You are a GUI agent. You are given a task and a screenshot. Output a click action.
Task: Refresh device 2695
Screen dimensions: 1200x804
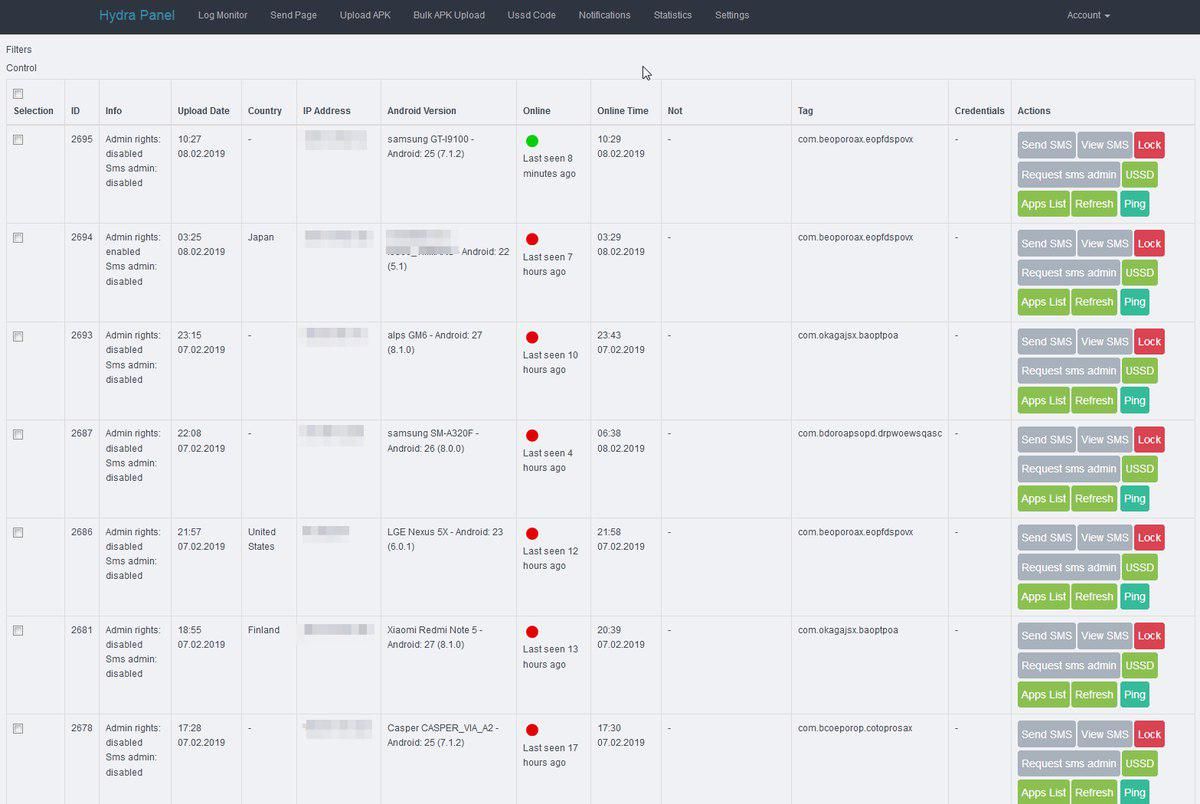coord(1094,204)
